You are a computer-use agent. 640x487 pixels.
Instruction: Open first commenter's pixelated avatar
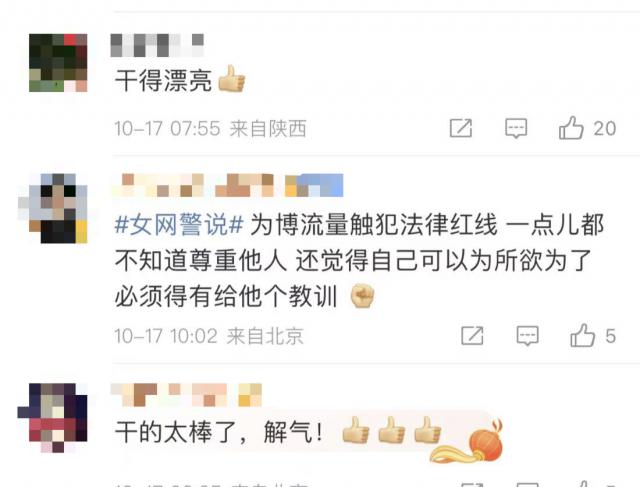58,63
